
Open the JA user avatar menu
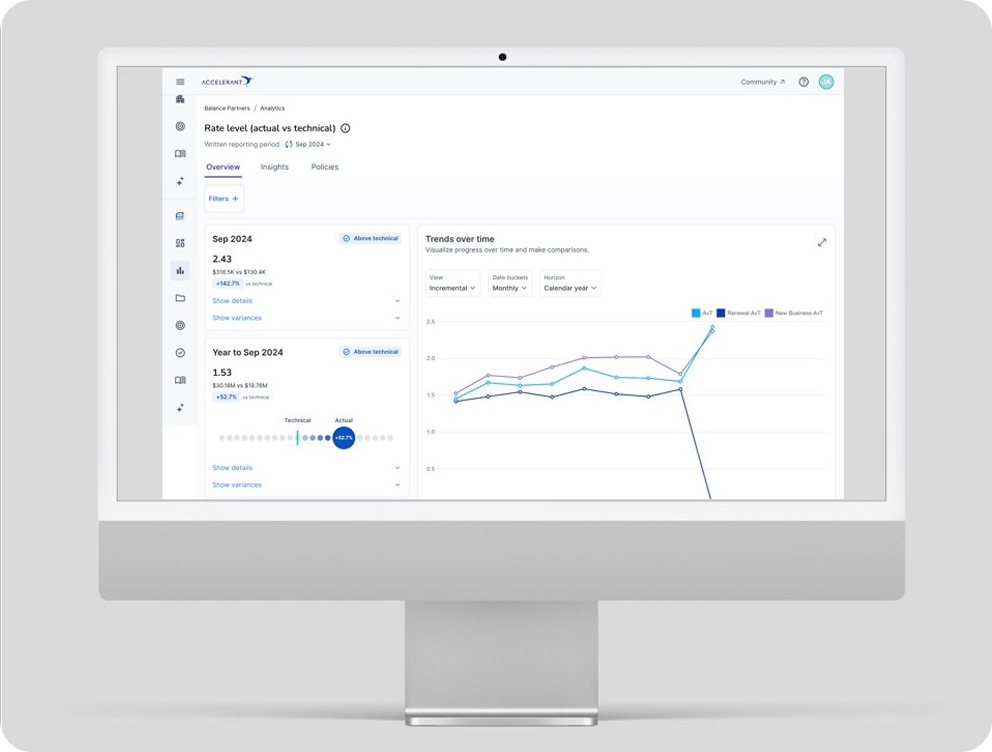tap(826, 82)
